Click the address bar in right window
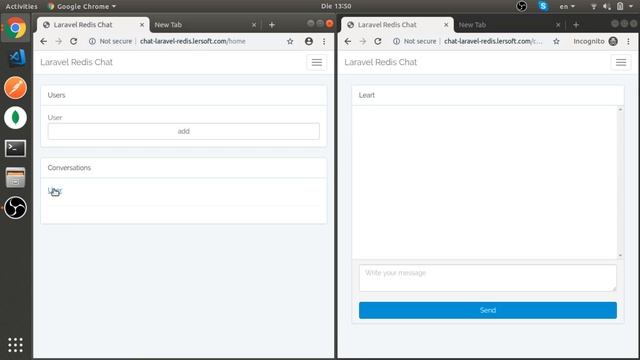The width and height of the screenshot is (640, 360). (493, 41)
